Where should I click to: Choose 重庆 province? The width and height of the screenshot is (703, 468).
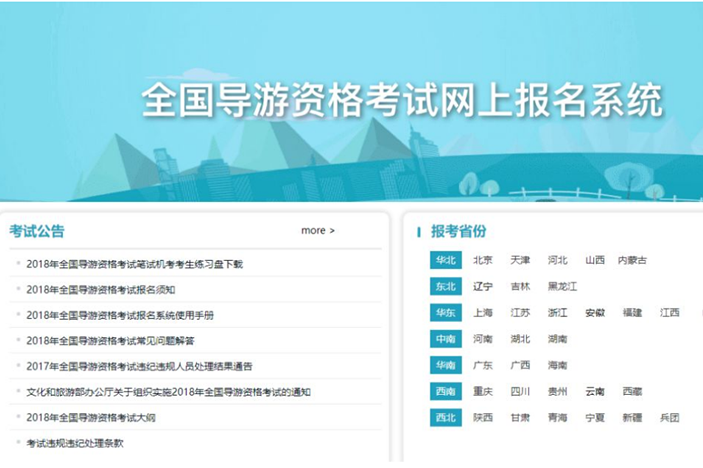tap(483, 391)
